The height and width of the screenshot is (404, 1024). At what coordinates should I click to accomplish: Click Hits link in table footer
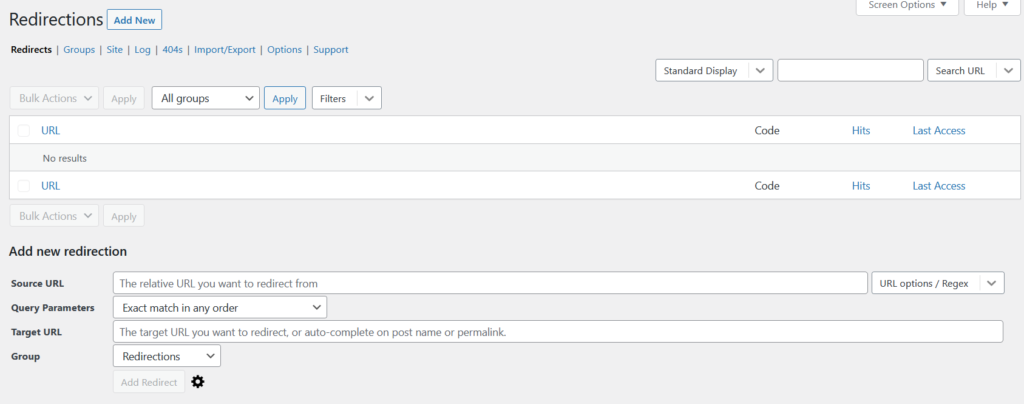point(861,186)
